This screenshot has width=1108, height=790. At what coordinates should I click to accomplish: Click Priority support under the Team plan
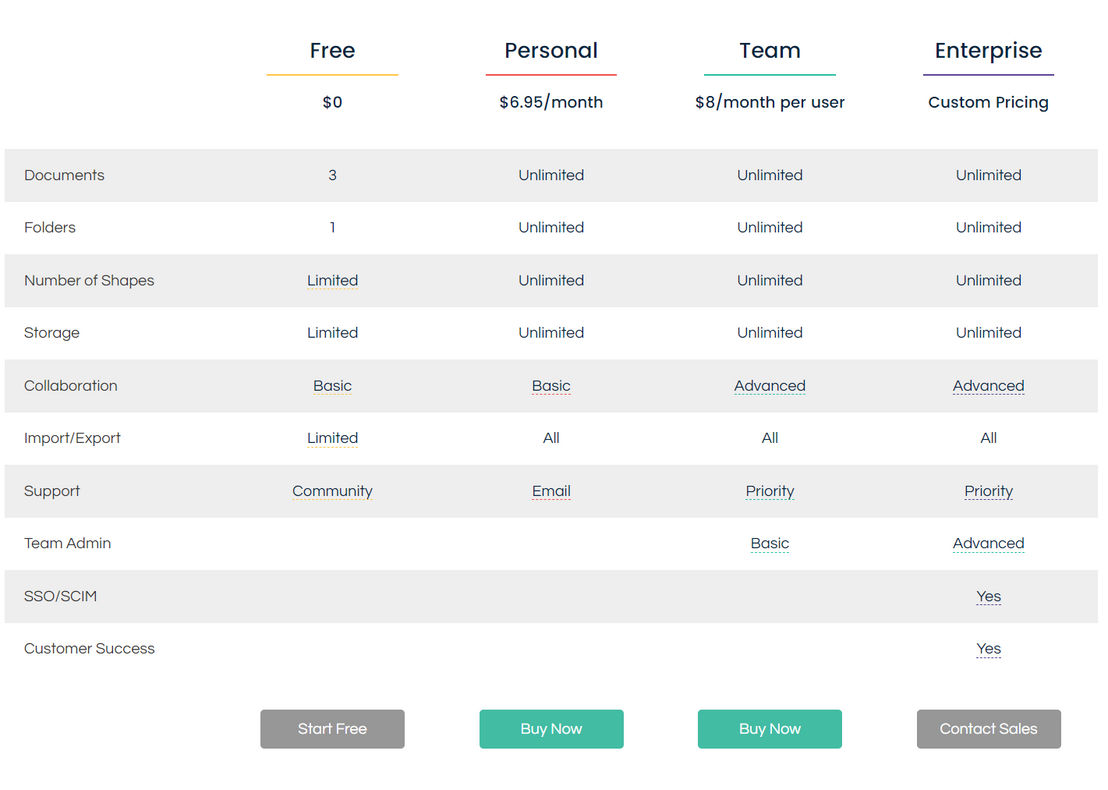[x=770, y=491]
